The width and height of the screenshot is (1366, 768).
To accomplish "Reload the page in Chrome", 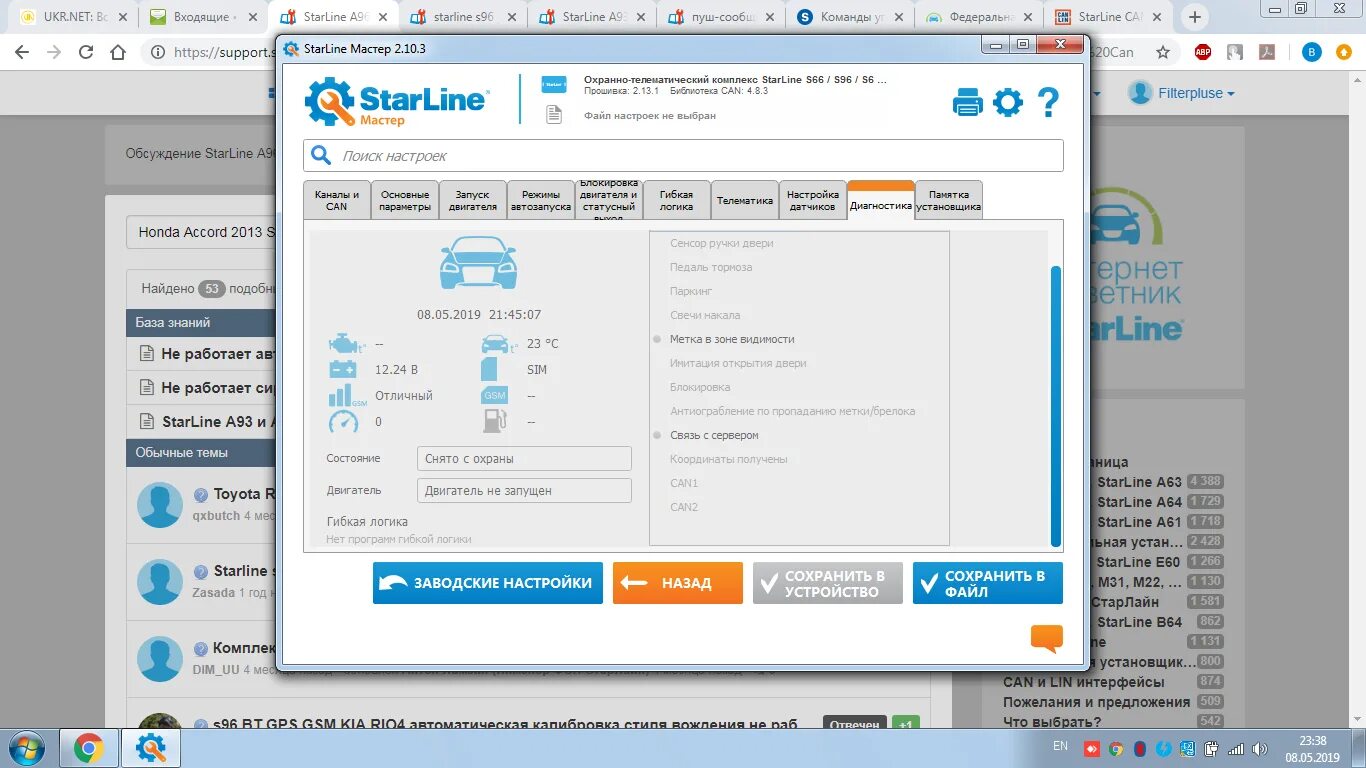I will point(86,52).
